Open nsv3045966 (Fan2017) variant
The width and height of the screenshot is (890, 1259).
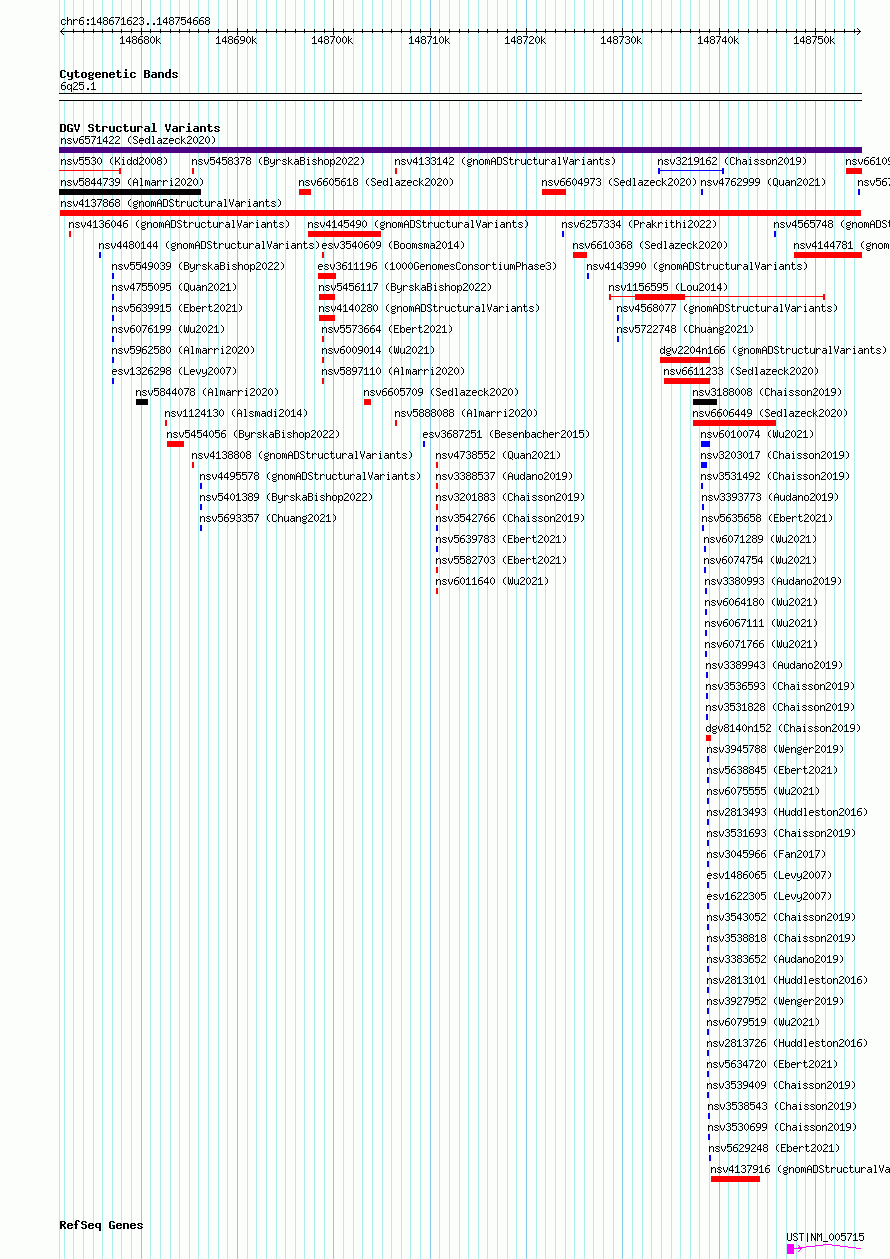coord(766,854)
